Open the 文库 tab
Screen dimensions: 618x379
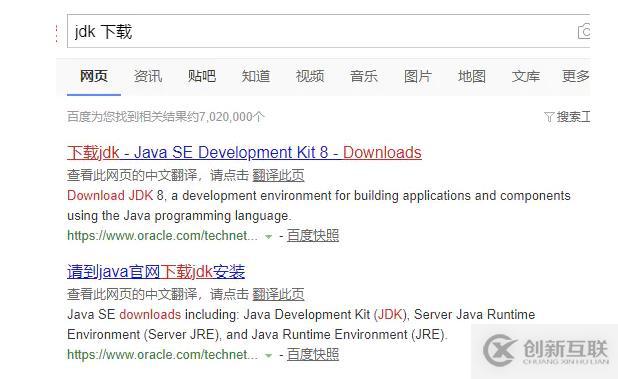526,76
